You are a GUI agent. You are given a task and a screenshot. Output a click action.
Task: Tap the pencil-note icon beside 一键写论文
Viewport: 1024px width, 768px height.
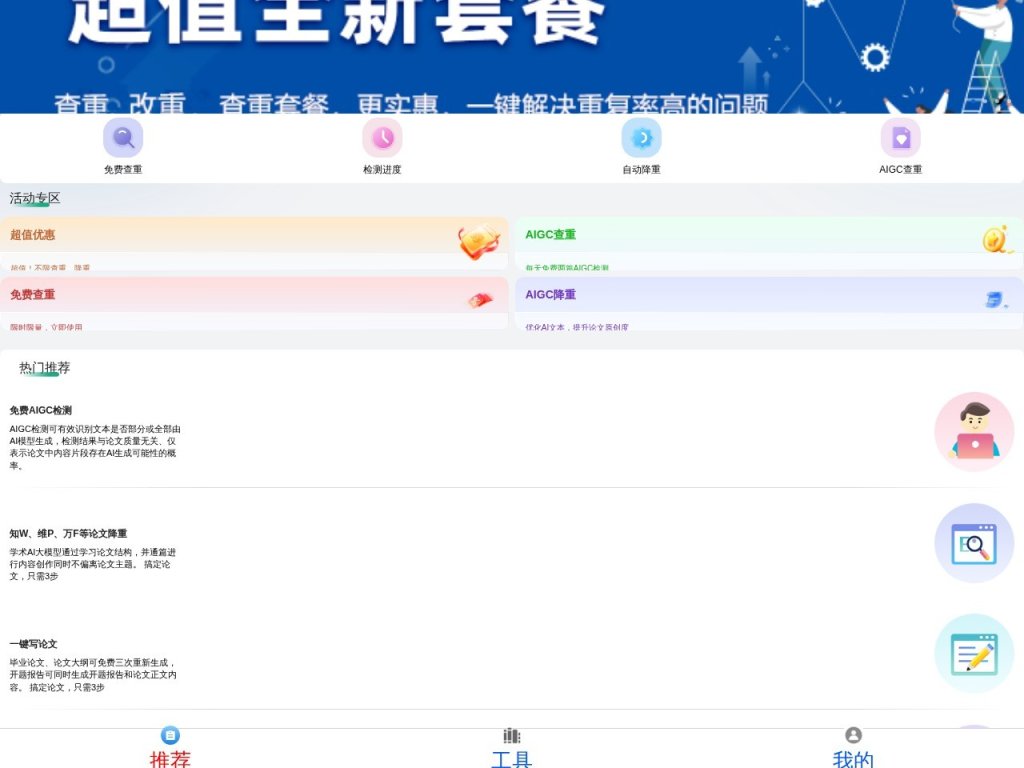tap(974, 655)
